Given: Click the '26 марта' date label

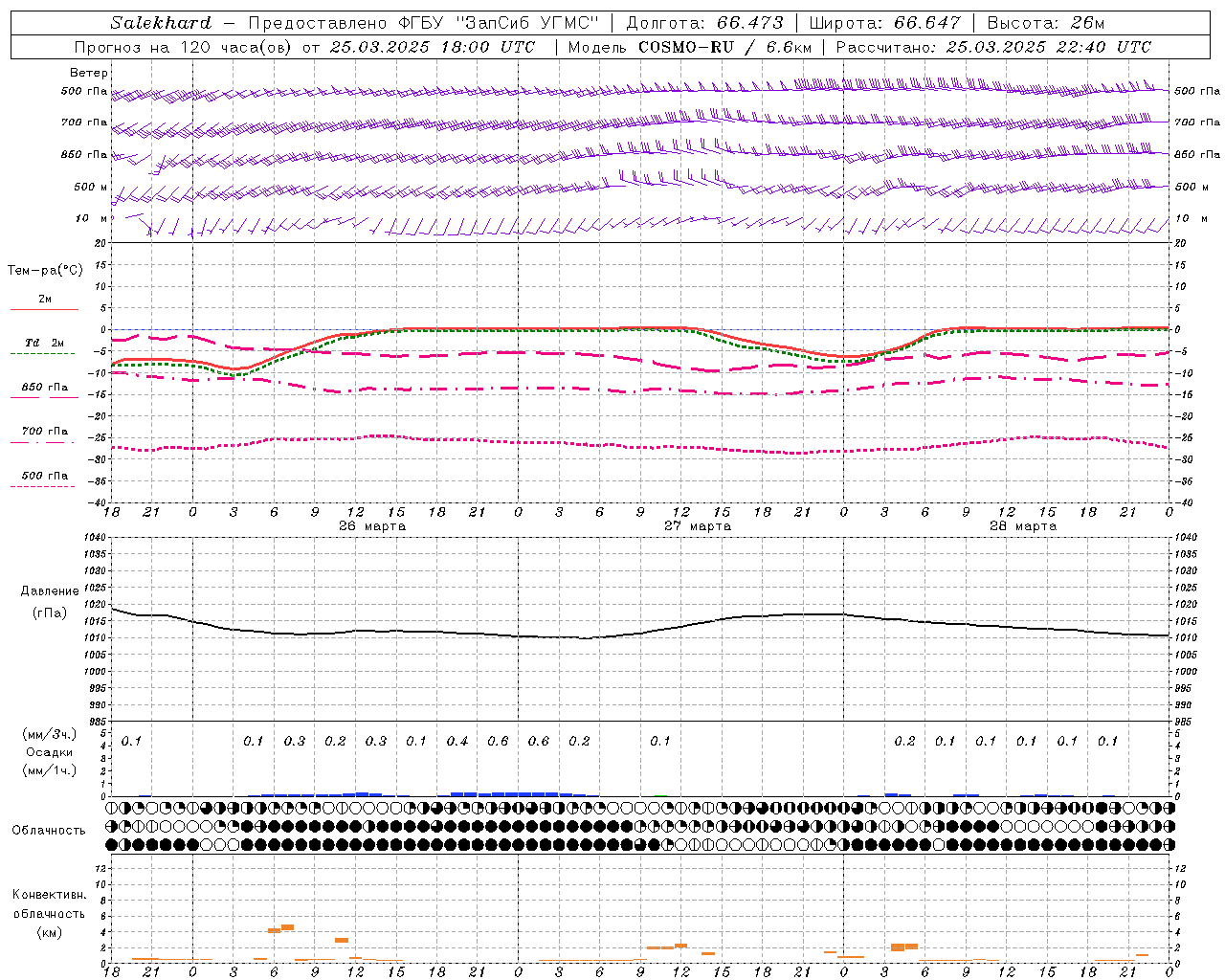Looking at the screenshot, I should [x=372, y=525].
